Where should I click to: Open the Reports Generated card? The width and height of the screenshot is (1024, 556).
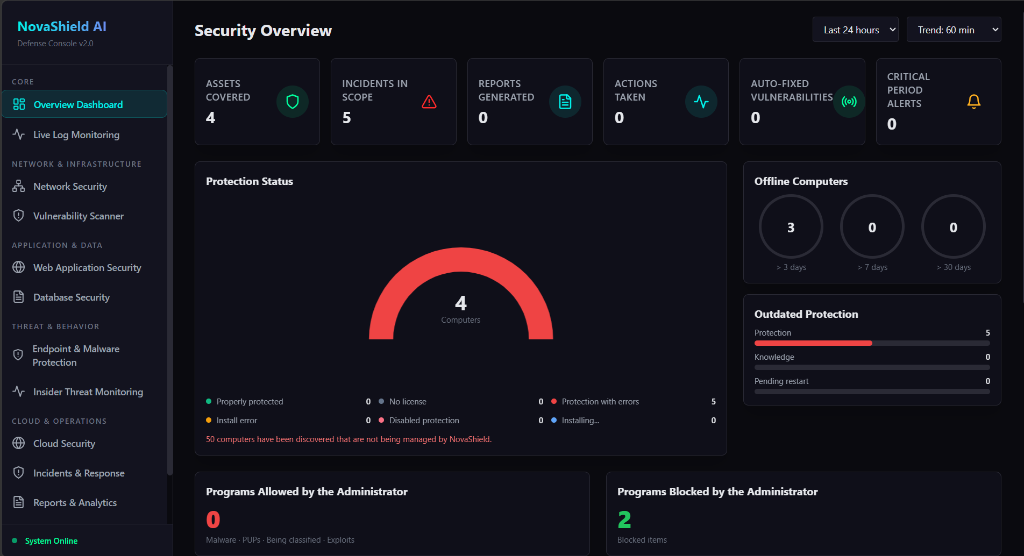(x=530, y=101)
